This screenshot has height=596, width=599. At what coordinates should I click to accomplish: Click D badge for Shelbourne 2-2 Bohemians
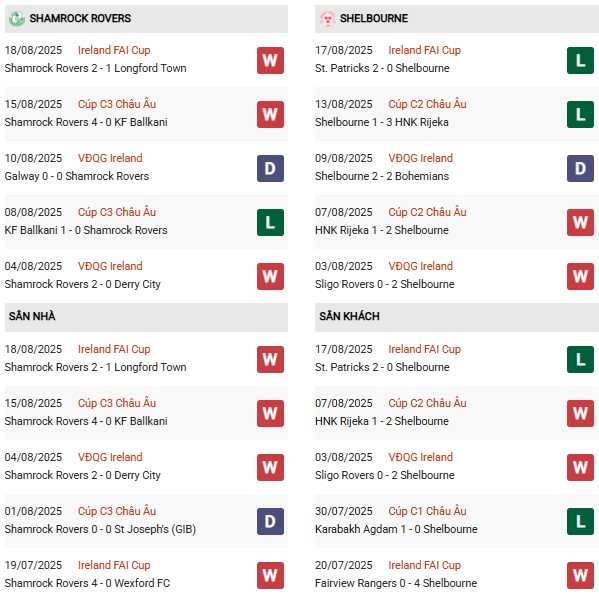580,168
